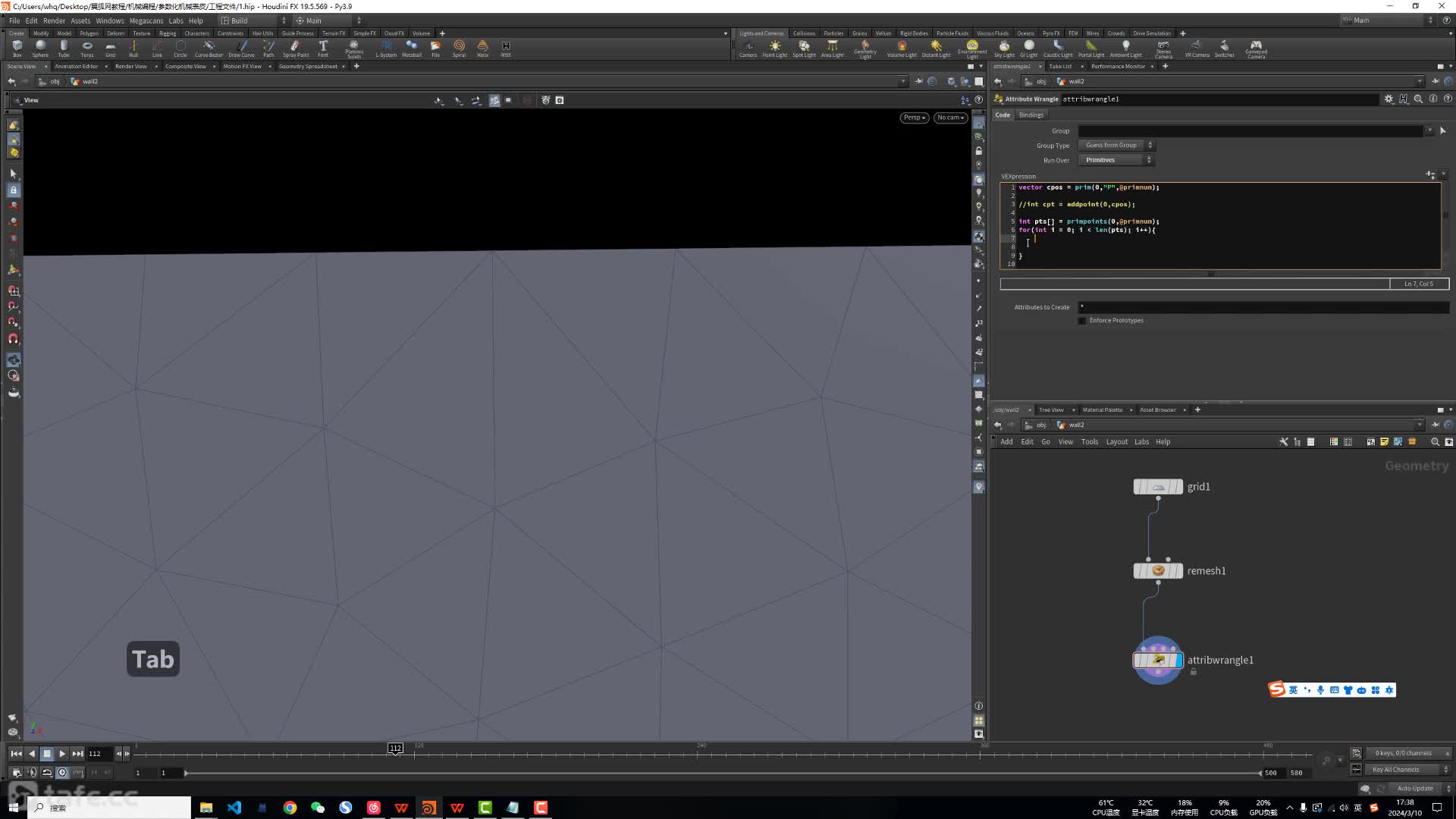Open the Run Over Primitives dropdown
The image size is (1456, 819).
[1116, 160]
